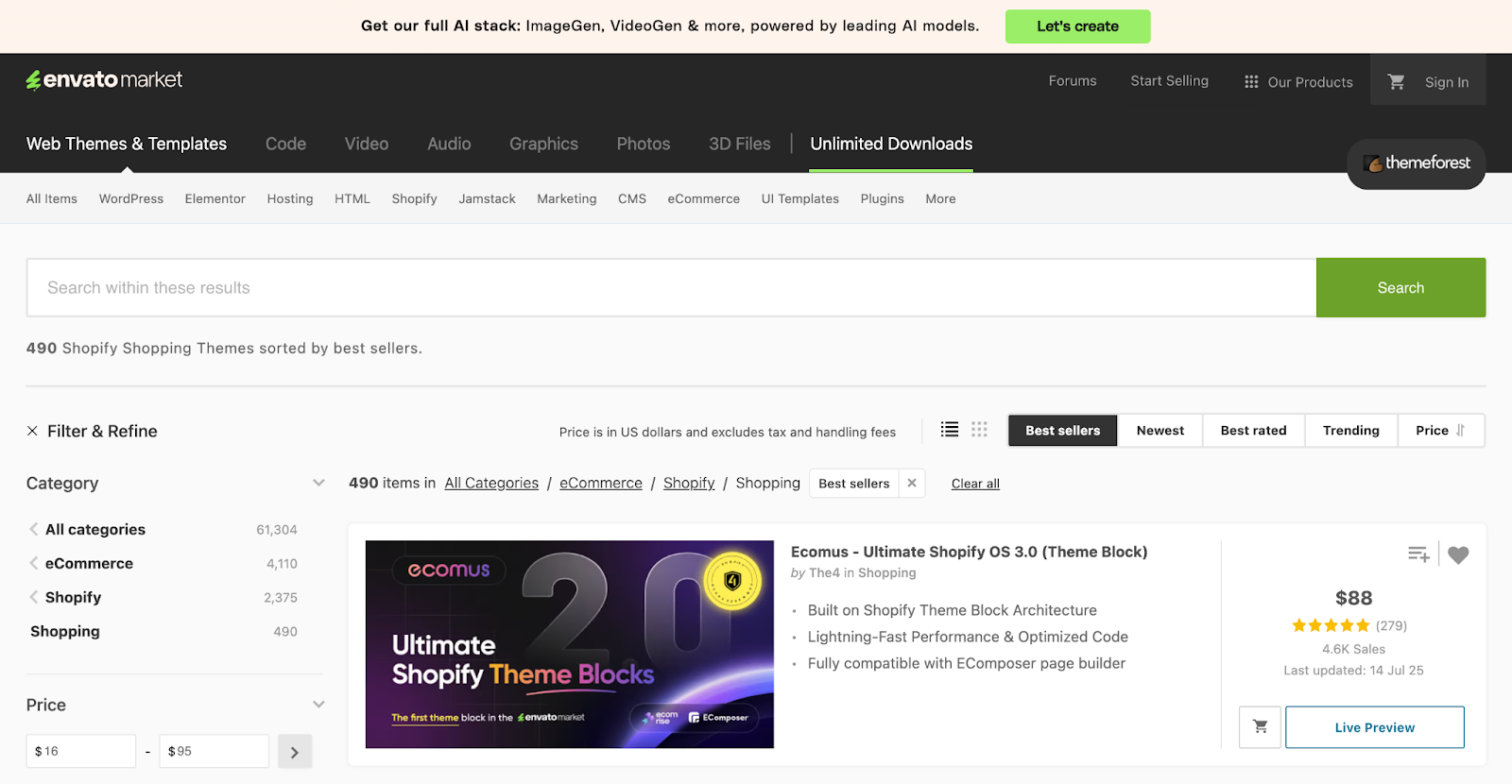Screen dimensions: 1512x784
Task: Open eCommerce breadcrumb link
Action: [601, 483]
